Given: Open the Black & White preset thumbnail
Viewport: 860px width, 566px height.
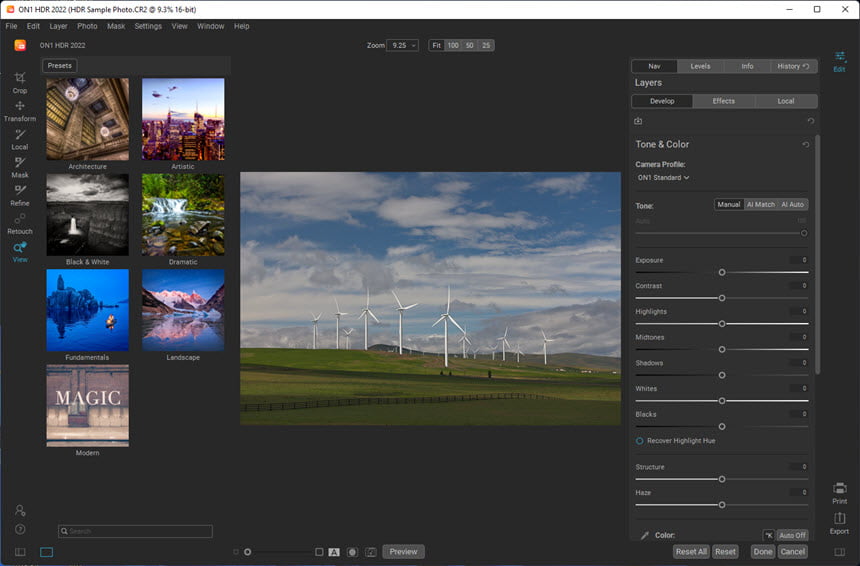Looking at the screenshot, I should click(x=88, y=214).
